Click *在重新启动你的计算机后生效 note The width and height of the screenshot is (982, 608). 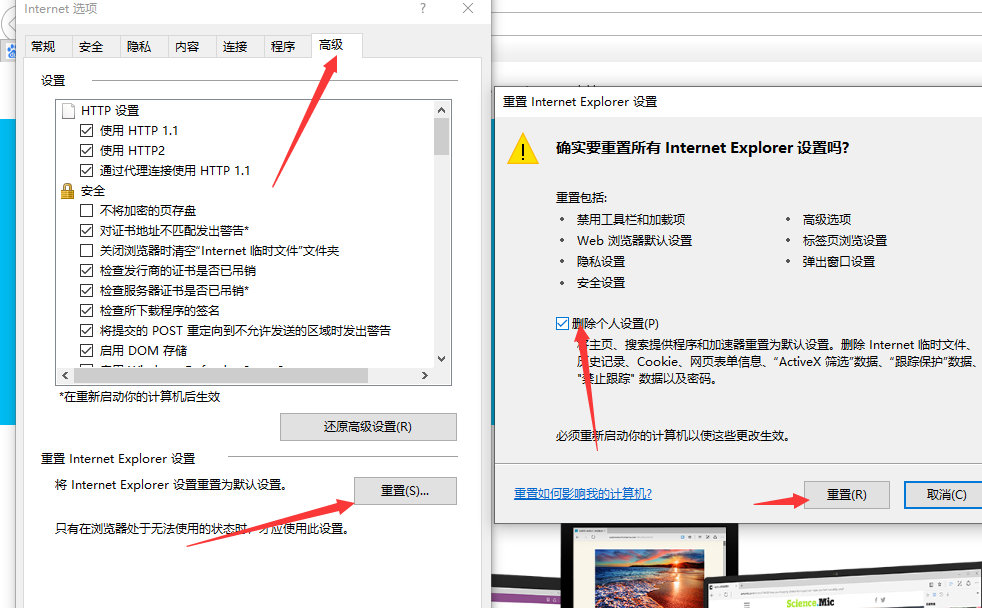pos(140,397)
